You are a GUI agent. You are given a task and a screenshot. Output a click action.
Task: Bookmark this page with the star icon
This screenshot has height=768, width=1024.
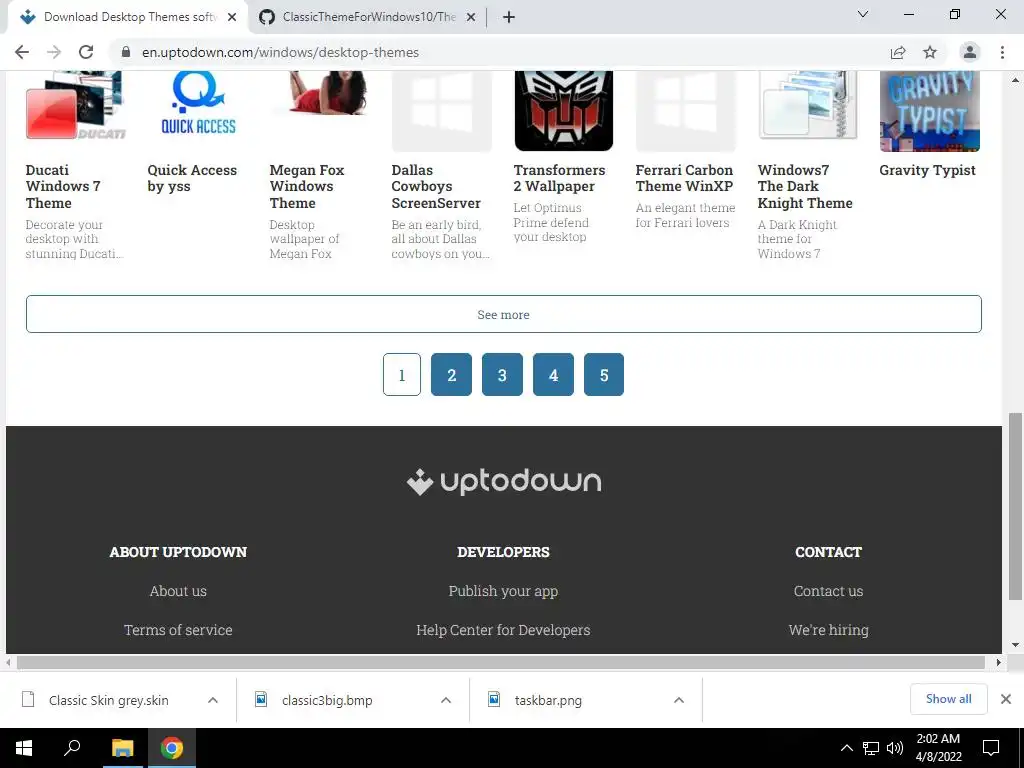tap(930, 52)
